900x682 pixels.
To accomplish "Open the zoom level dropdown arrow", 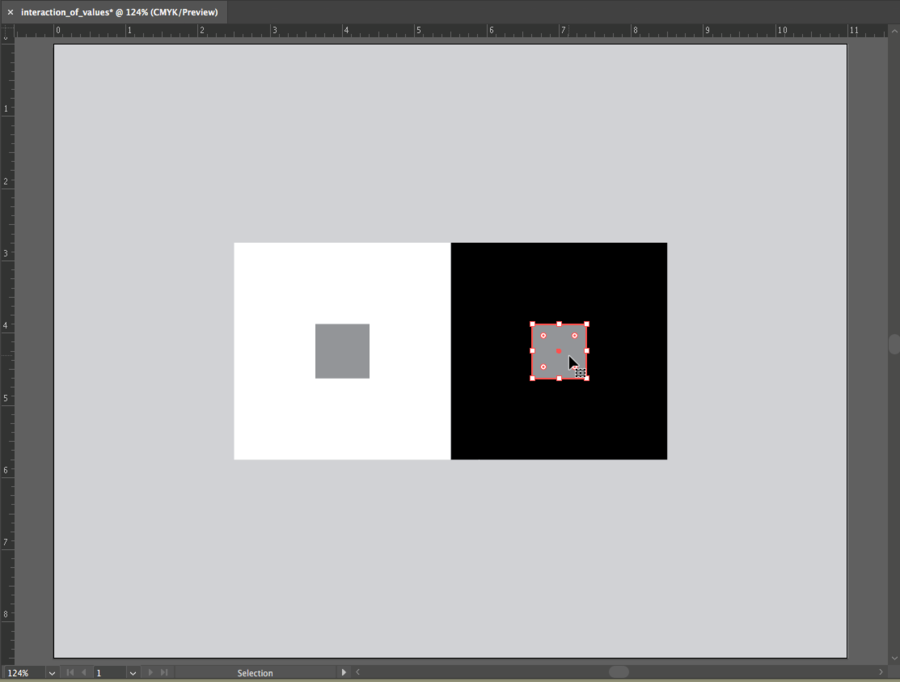I will pos(52,673).
